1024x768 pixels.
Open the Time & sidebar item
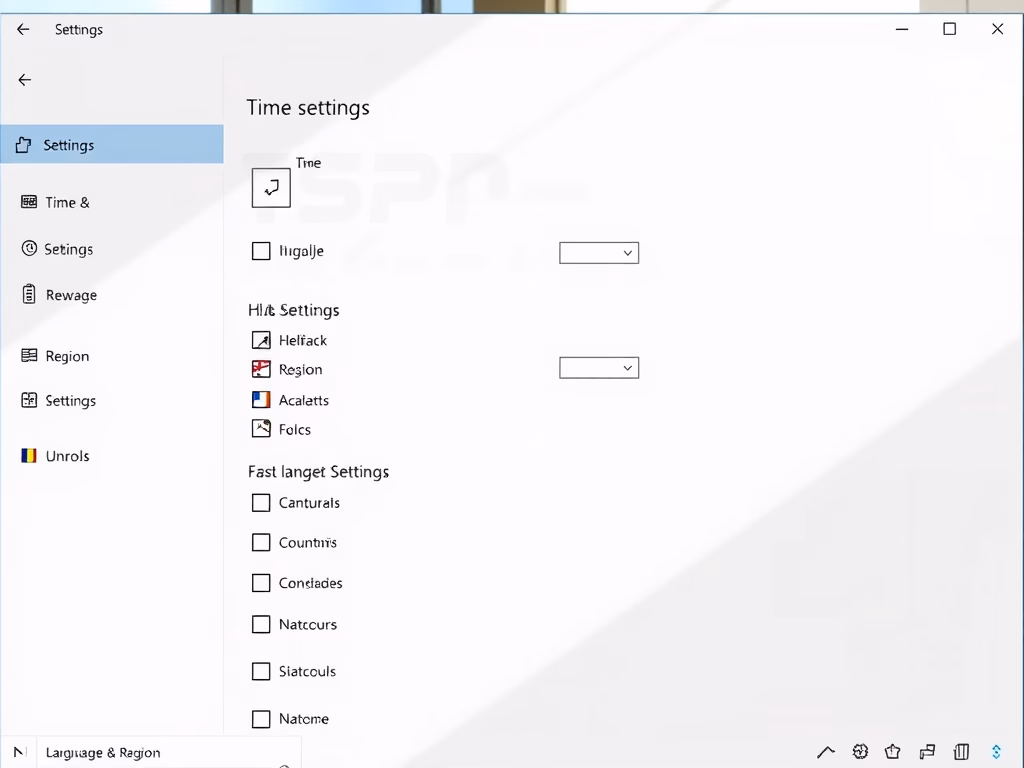[67, 202]
